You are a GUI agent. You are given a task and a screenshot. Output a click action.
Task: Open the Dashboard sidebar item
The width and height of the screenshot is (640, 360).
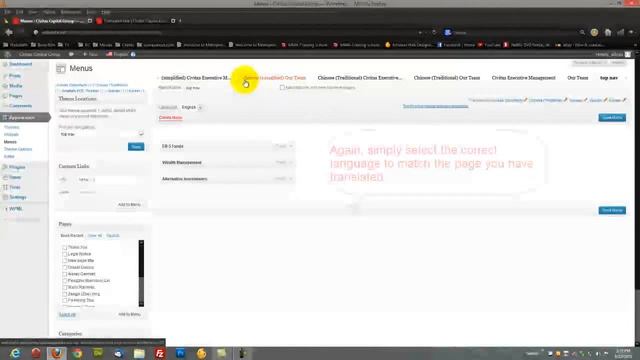(20, 64)
